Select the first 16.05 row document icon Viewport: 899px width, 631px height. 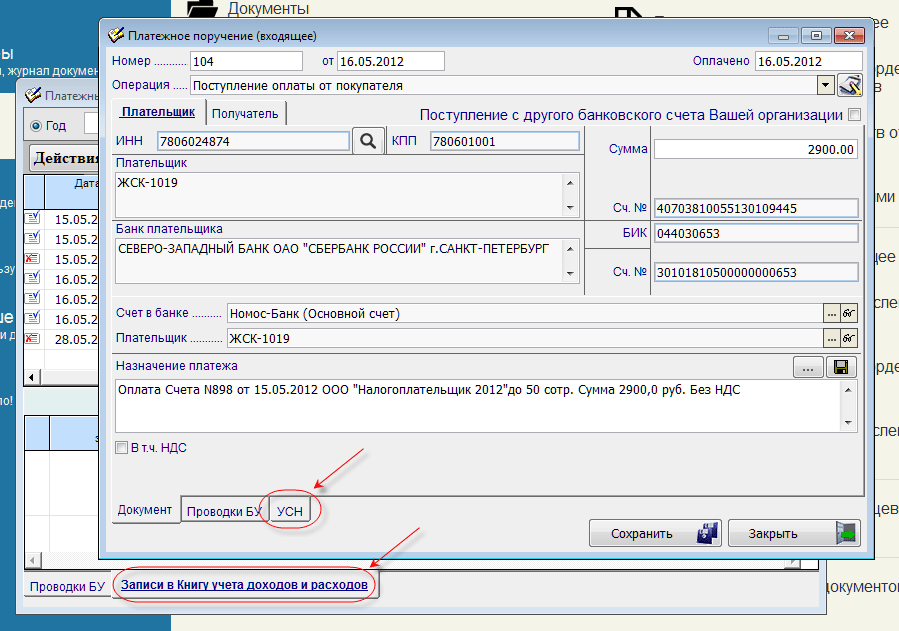(x=33, y=278)
